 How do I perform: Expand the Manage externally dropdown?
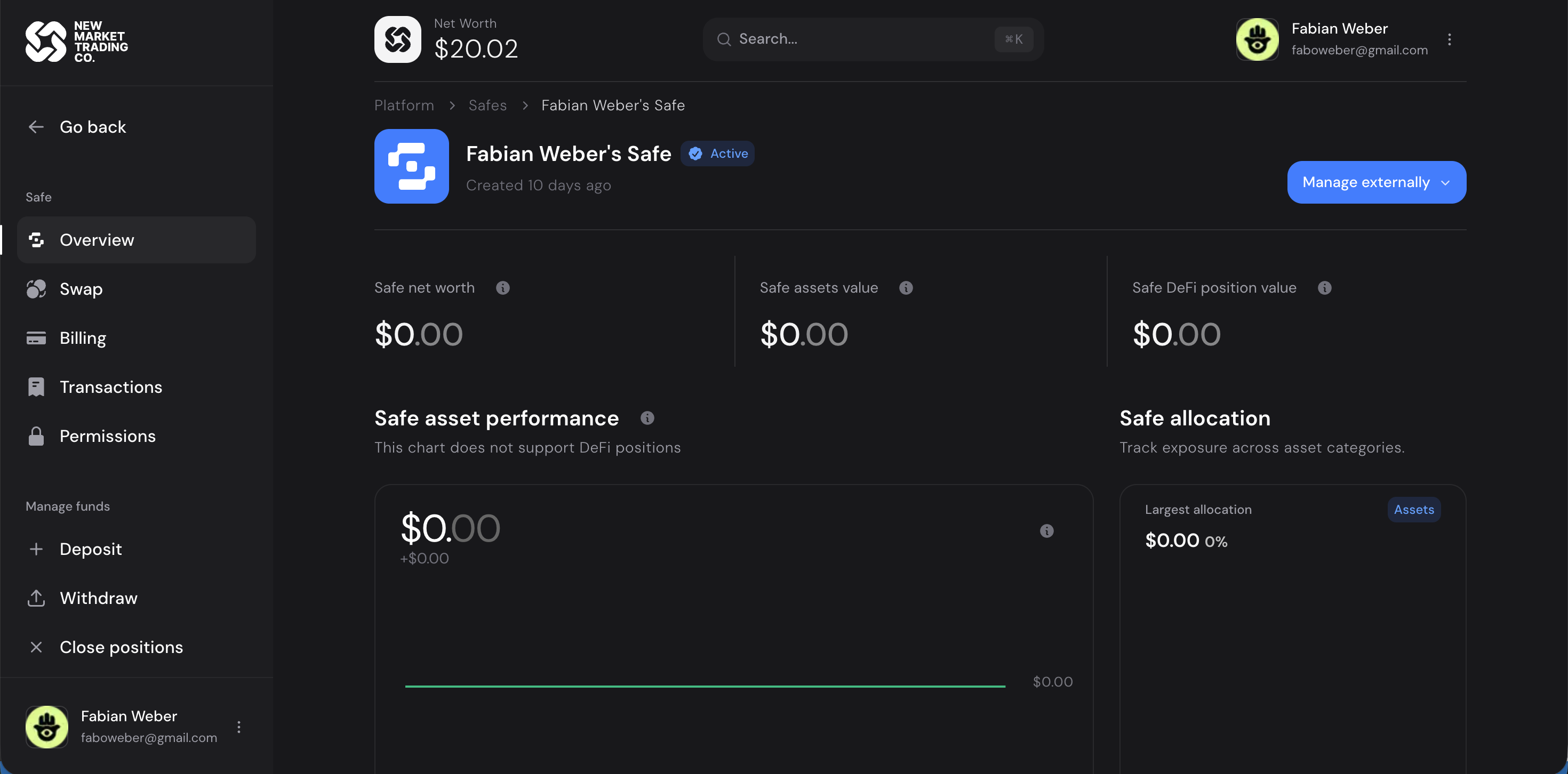[1376, 182]
